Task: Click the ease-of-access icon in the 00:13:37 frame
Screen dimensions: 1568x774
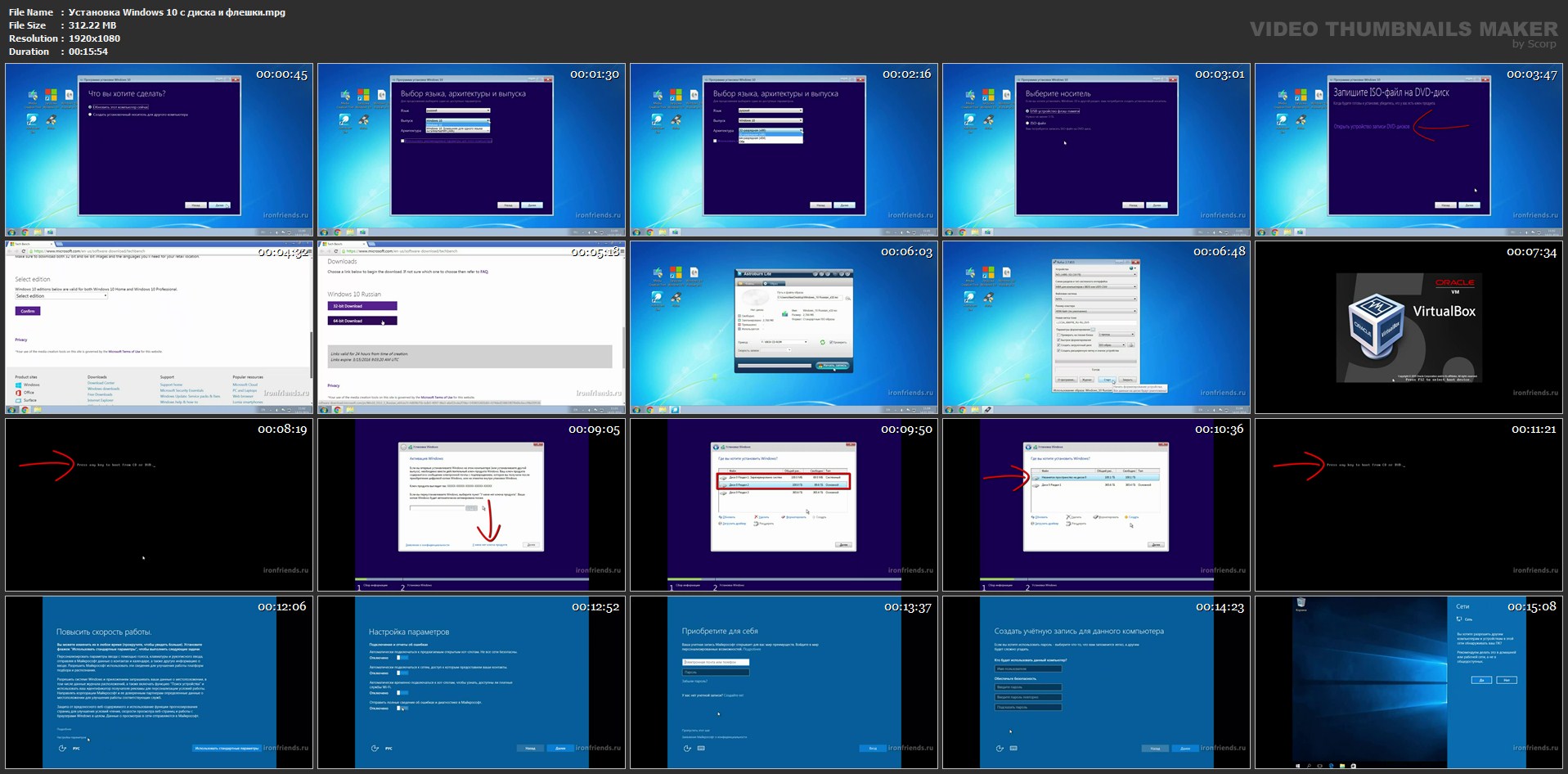Action: tap(687, 748)
